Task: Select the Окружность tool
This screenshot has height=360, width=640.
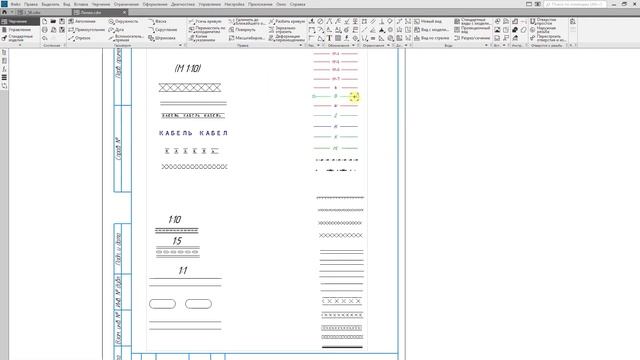Action: point(124,21)
